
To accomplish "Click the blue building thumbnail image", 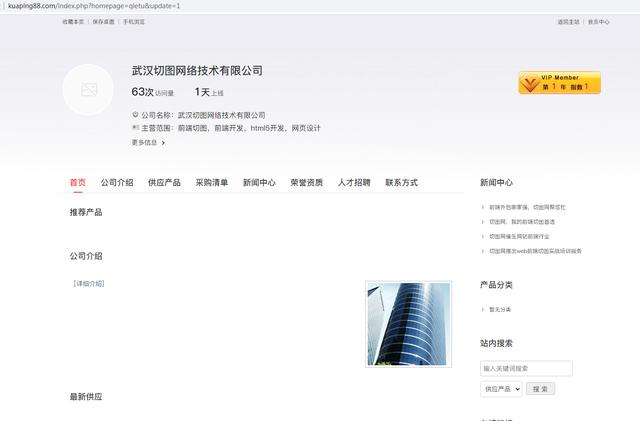I will [x=408, y=323].
